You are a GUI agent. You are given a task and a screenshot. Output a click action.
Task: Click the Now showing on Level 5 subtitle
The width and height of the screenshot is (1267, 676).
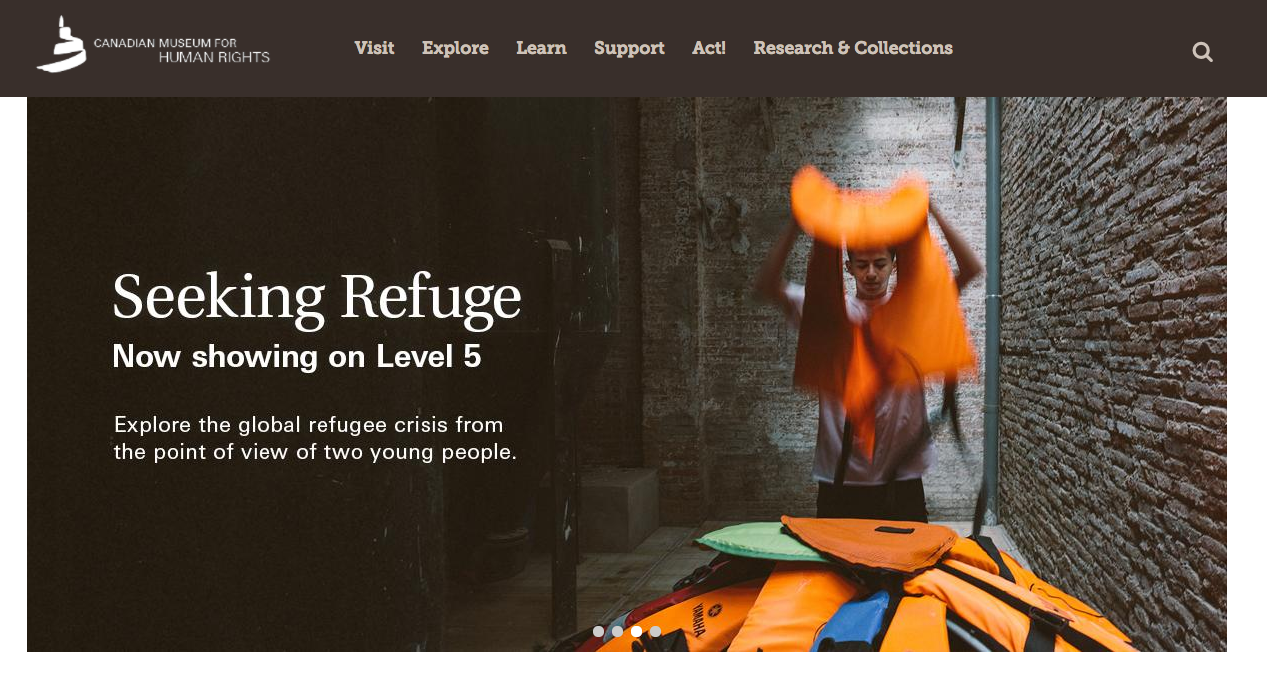click(x=297, y=356)
